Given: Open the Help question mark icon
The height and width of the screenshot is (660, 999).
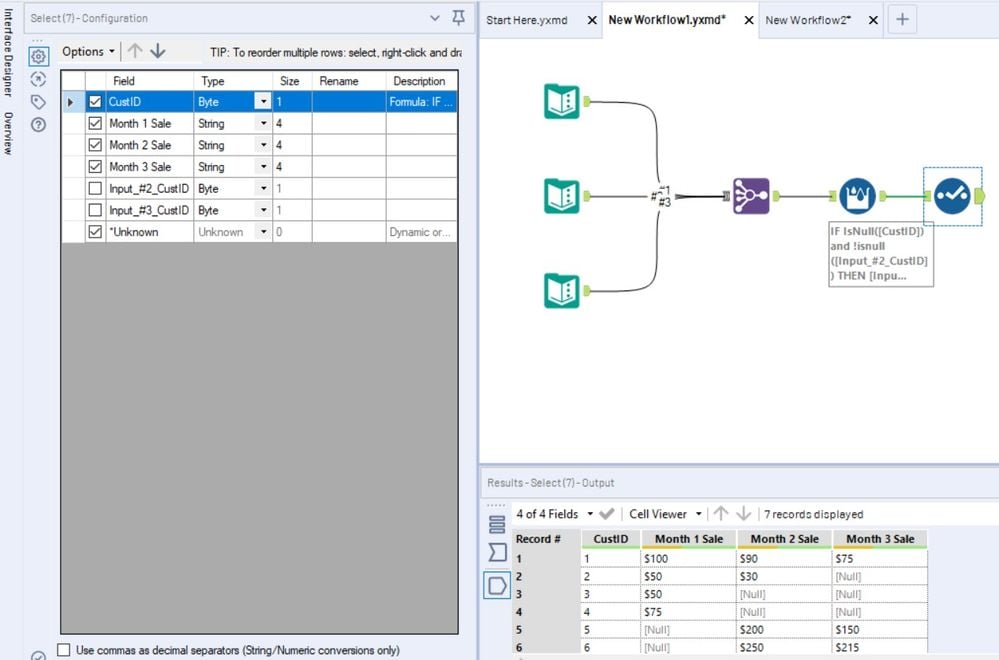Looking at the screenshot, I should (x=38, y=124).
